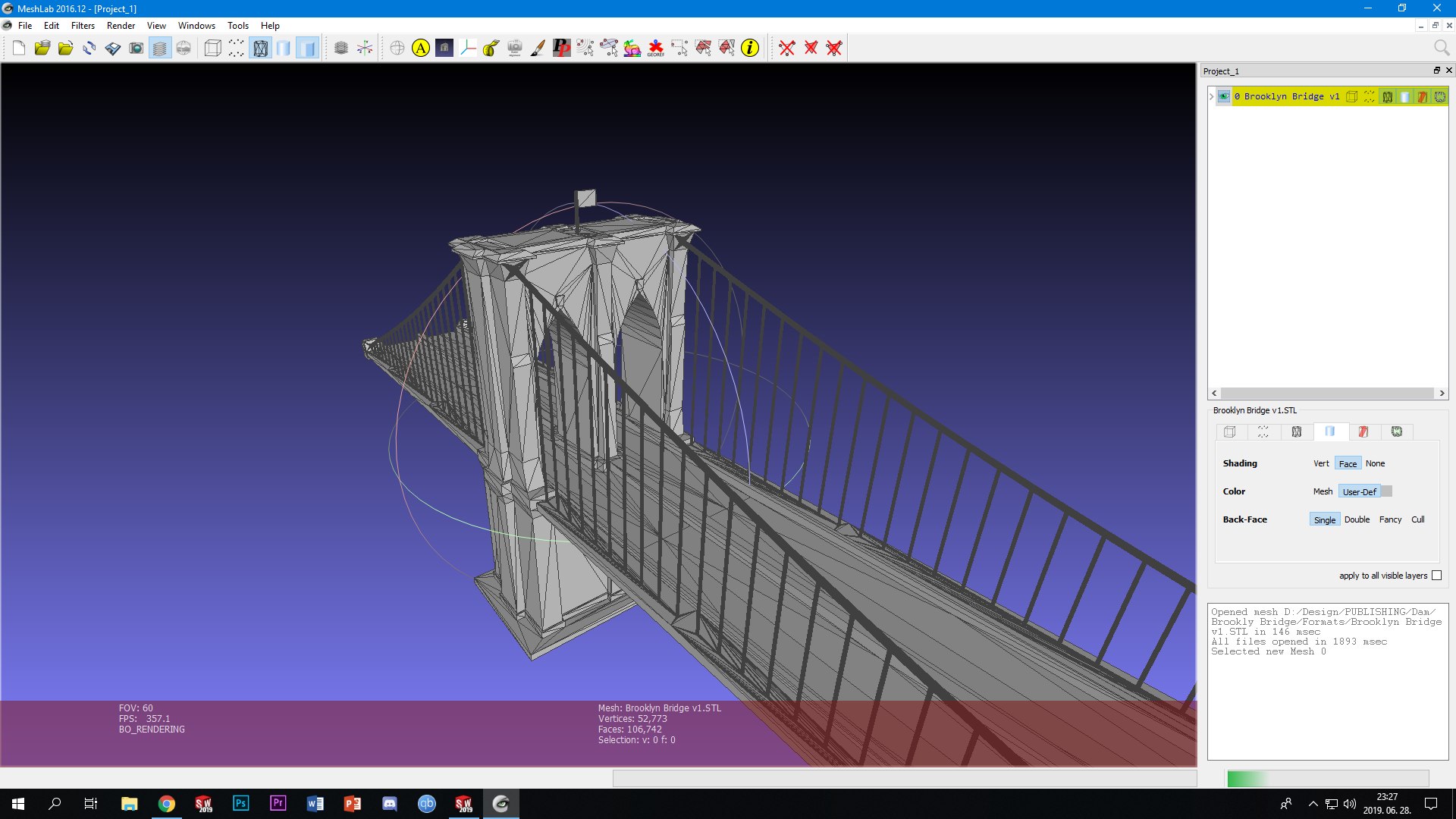Click the Delete Selected Faces red X icon
1456x819 pixels.
pyautogui.click(x=811, y=49)
